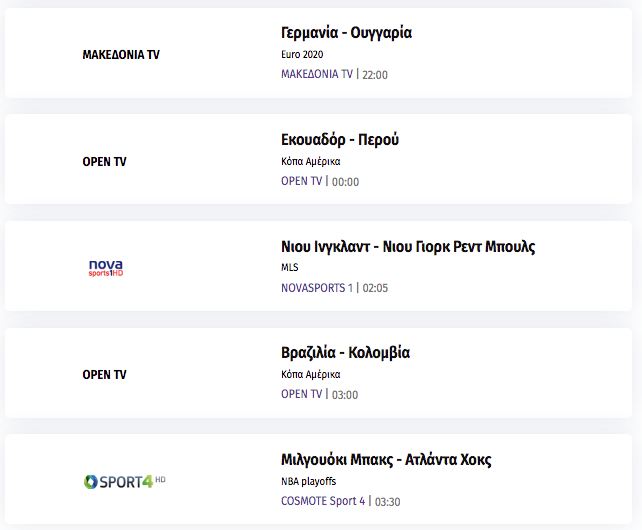The width and height of the screenshot is (642, 530).
Task: Click the ΜΑΚΕΔΟΝΙΑ TV channel logo text
Action: [x=121, y=54]
